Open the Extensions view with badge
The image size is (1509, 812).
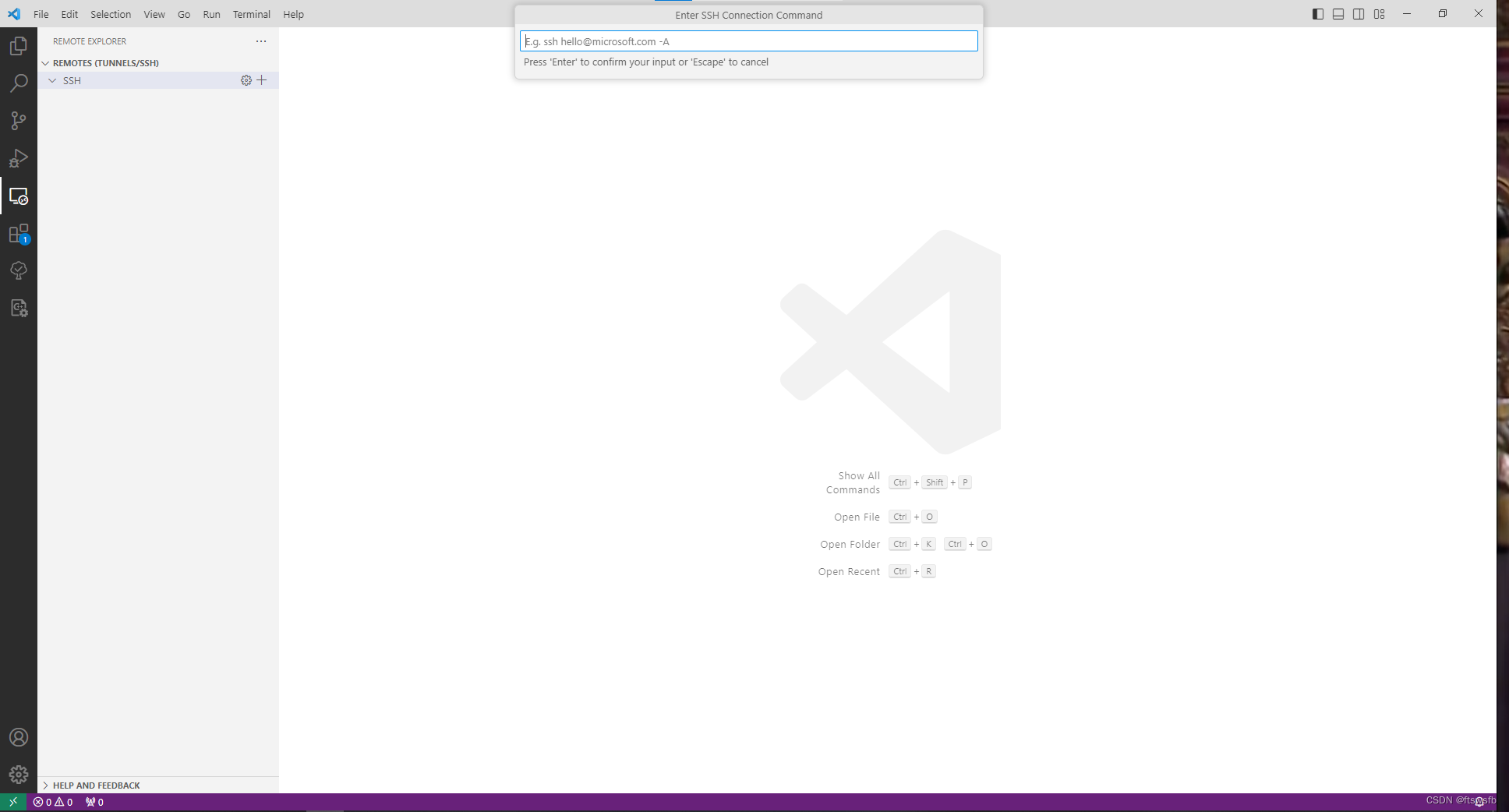(x=19, y=233)
